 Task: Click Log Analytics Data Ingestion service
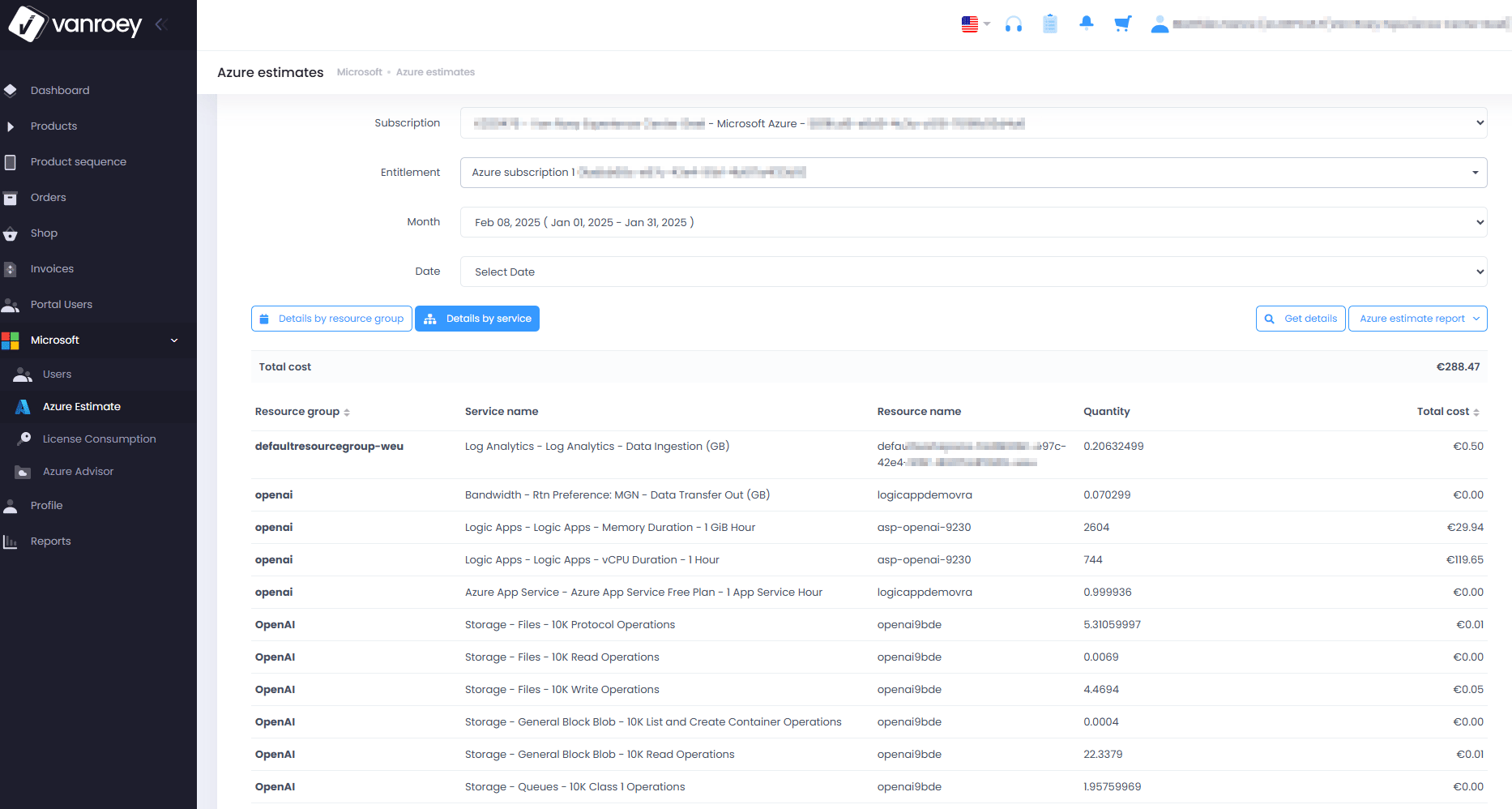[x=597, y=447]
